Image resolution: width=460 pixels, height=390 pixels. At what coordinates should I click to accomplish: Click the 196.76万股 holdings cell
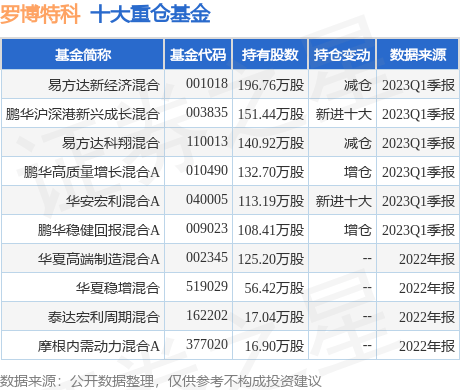point(271,85)
